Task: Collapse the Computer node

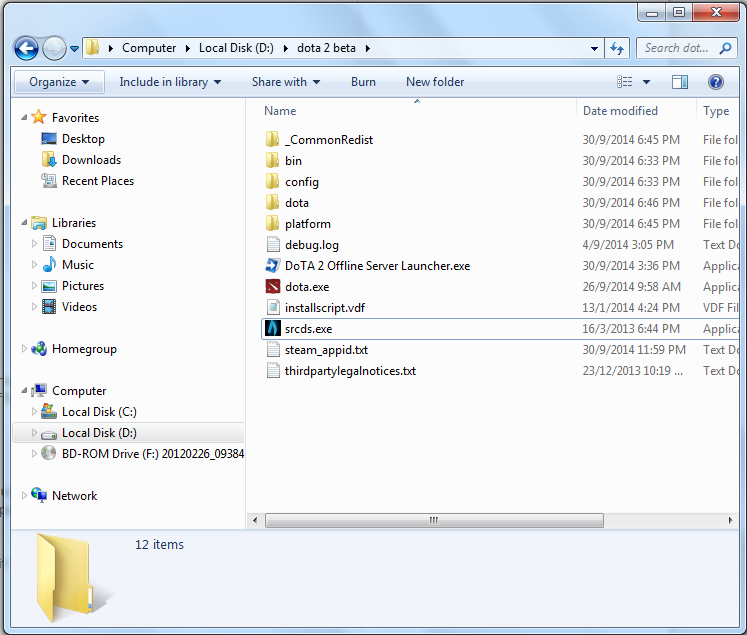Action: pos(24,391)
